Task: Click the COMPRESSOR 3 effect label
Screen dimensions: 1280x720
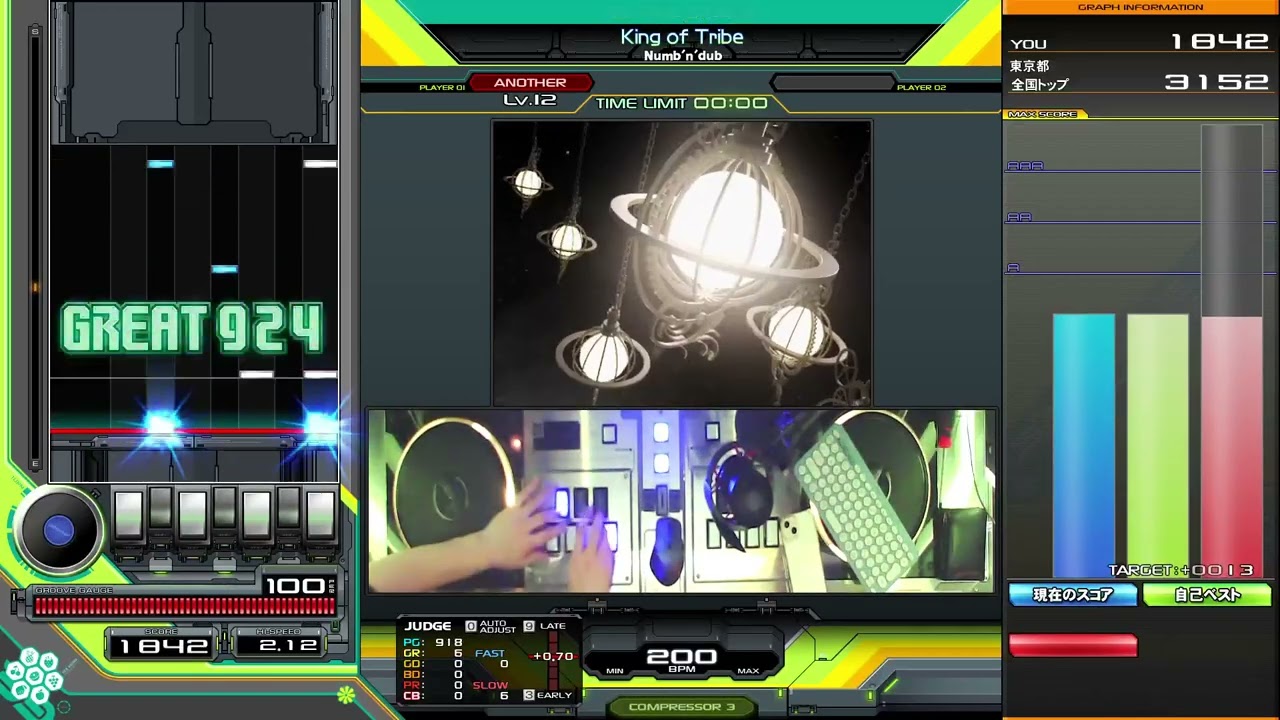Action: (682, 707)
